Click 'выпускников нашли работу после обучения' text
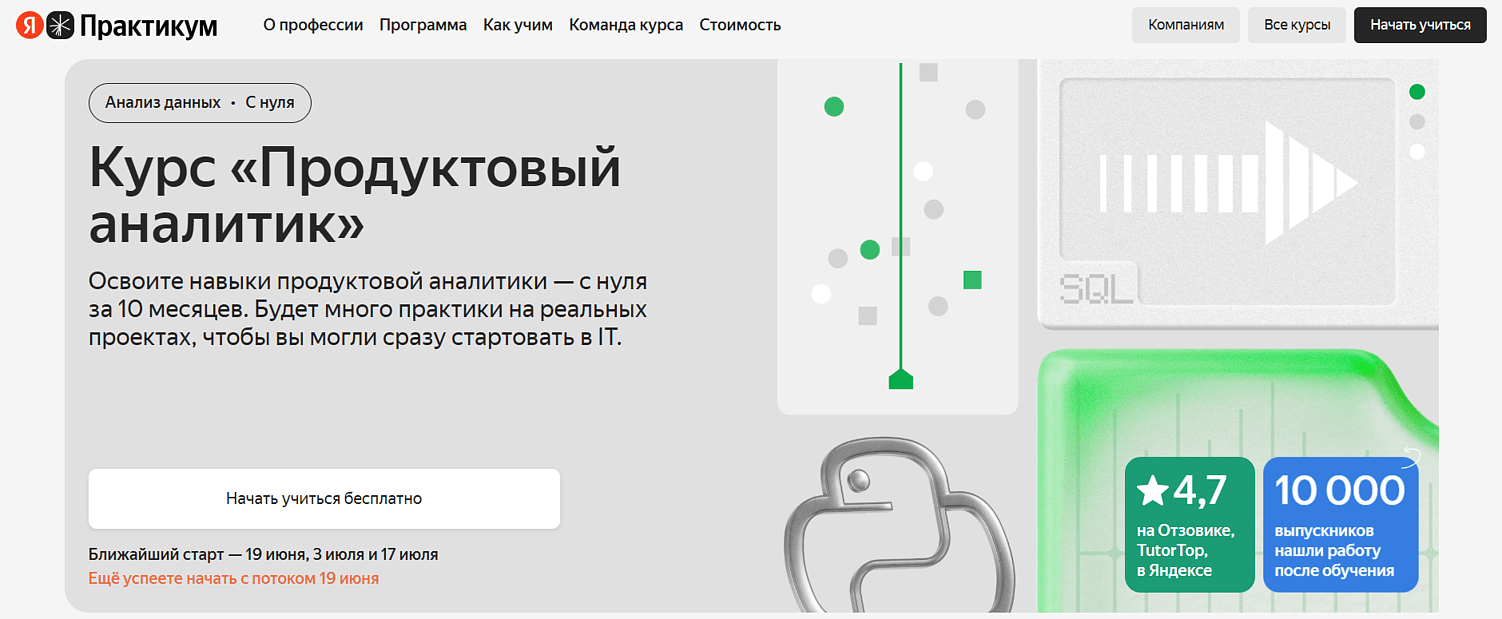The image size is (1502, 619). click(x=1334, y=550)
